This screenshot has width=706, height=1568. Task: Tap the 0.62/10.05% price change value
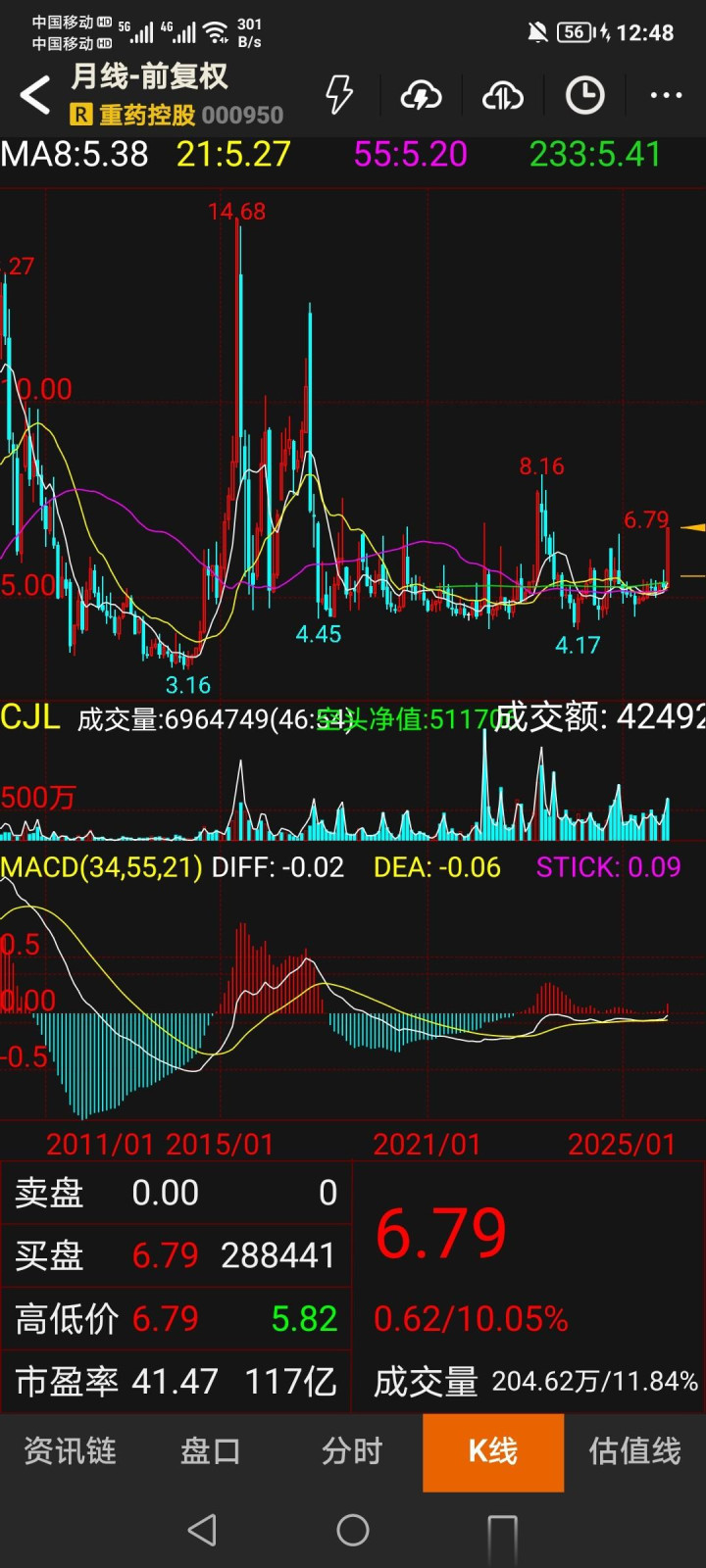(471, 1319)
